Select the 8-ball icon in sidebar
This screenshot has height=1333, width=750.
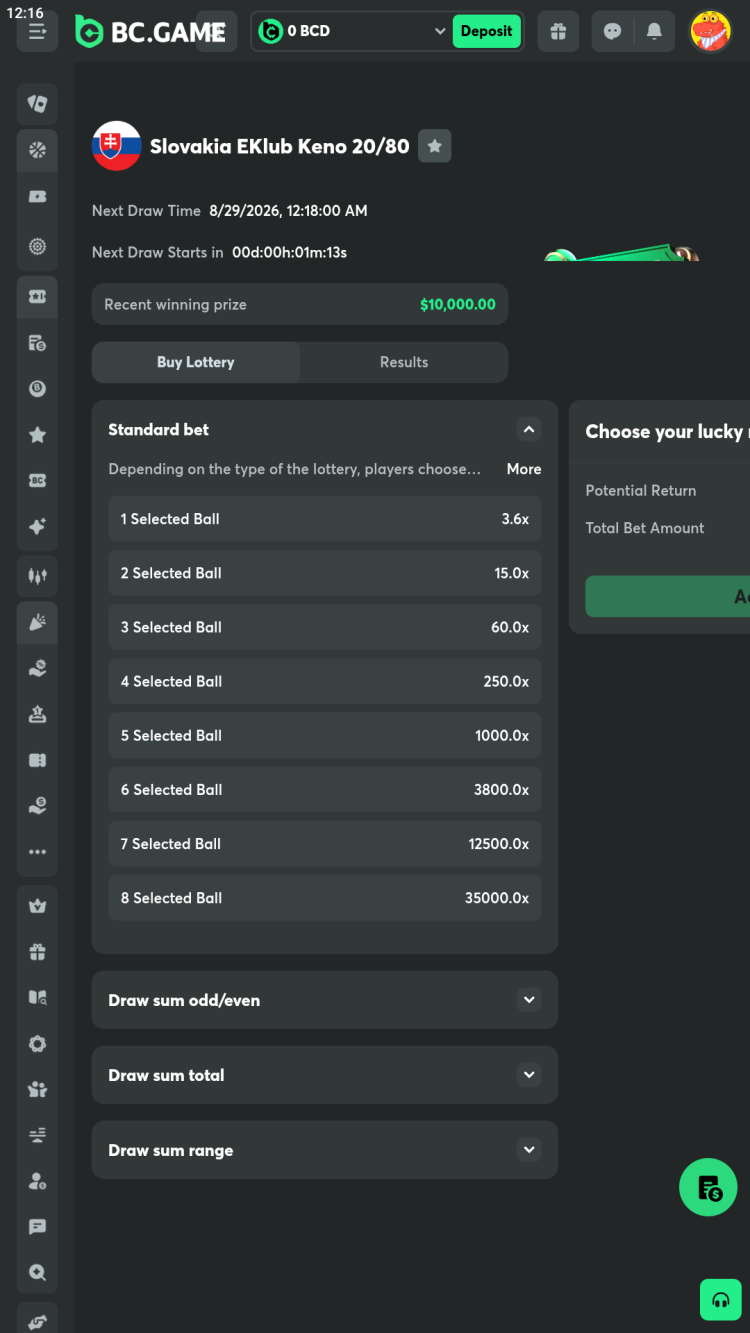click(37, 389)
